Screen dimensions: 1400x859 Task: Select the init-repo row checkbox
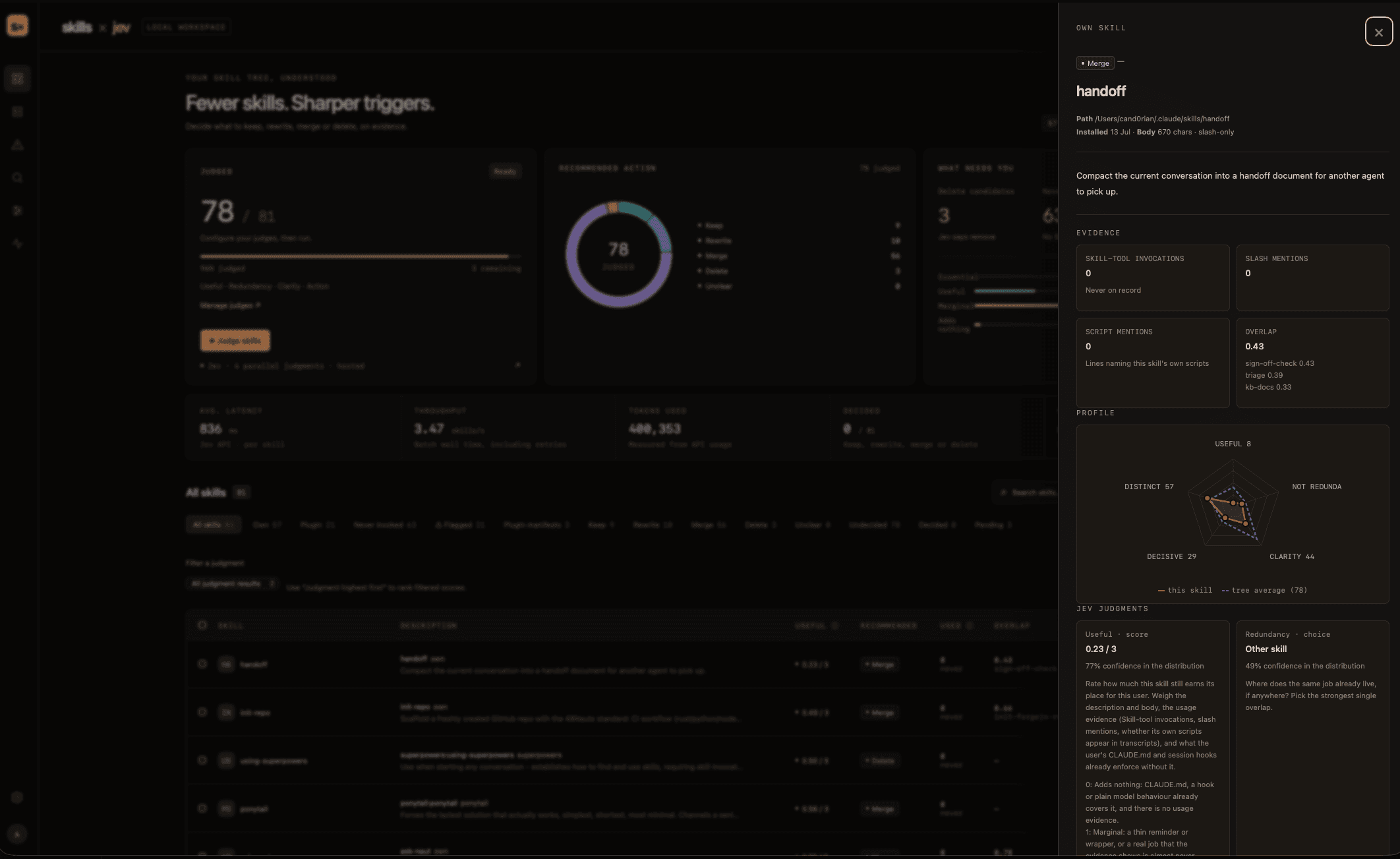[x=202, y=712]
